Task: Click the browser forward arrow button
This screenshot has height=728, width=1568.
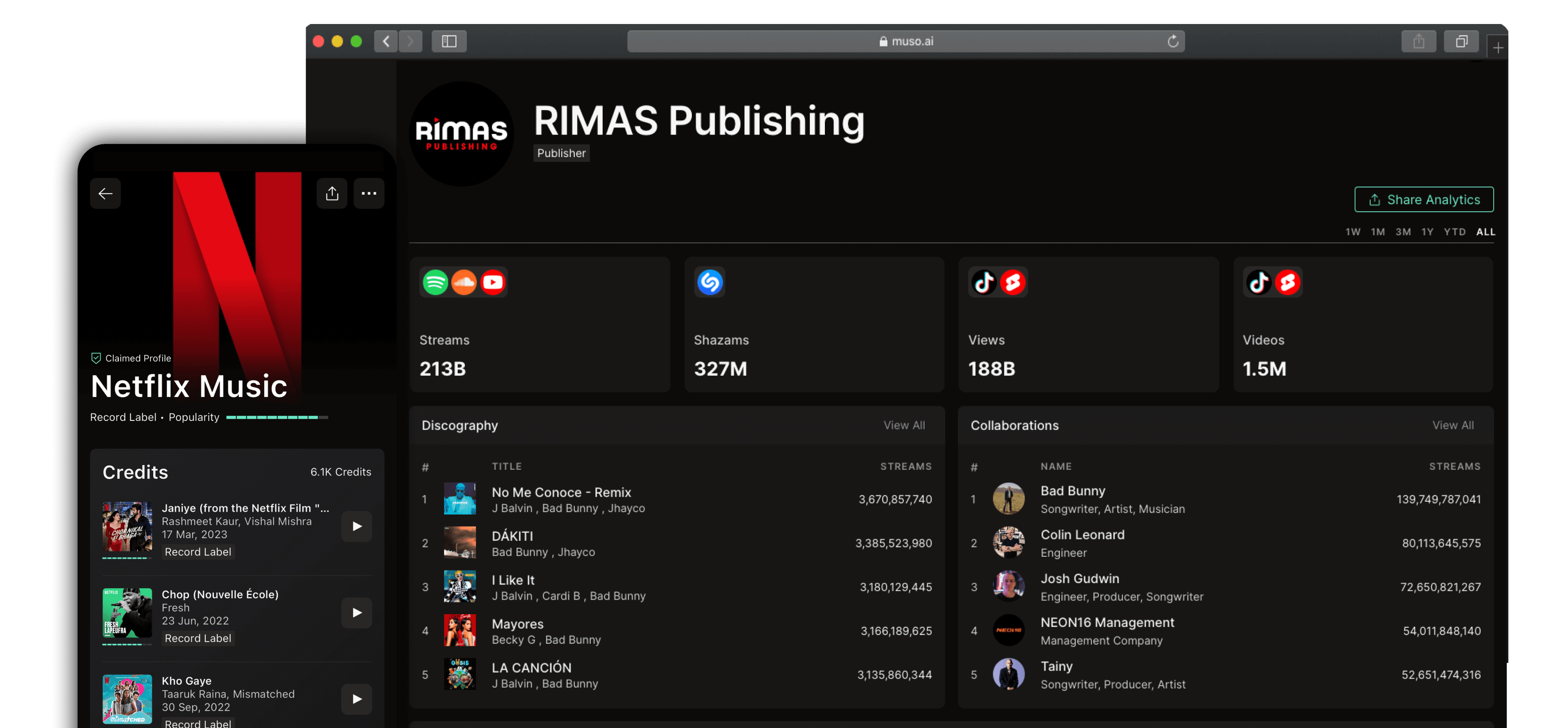Action: (410, 41)
